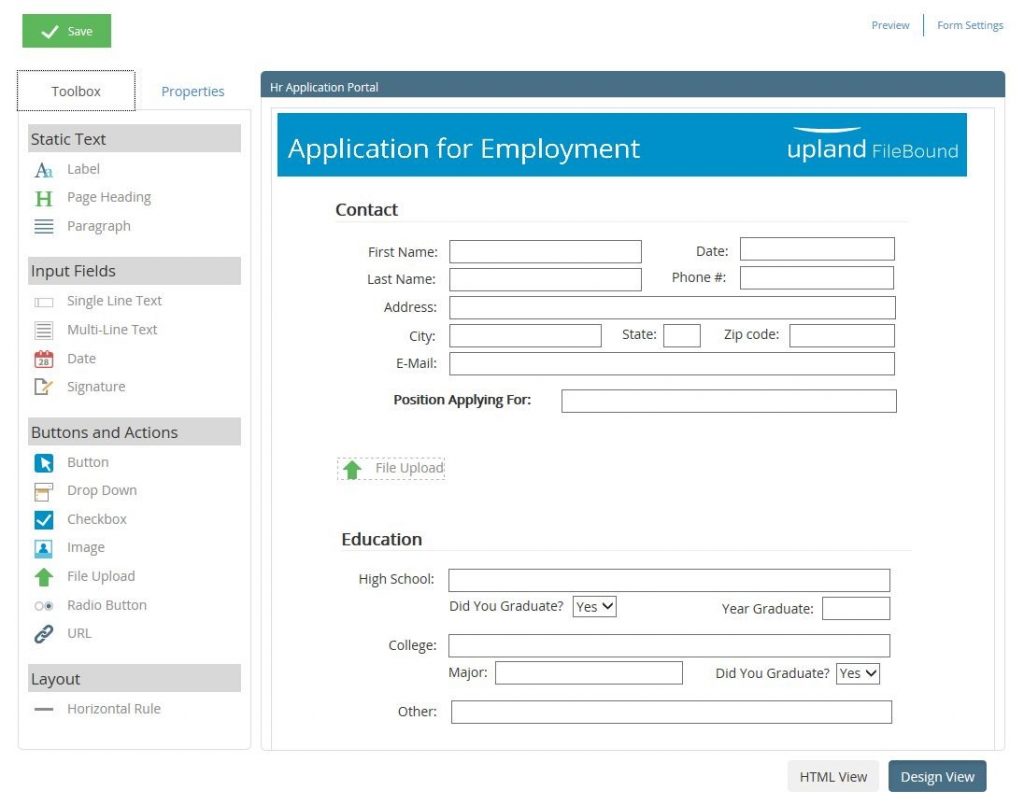
Task: Click the upland FileBound logo
Action: [x=872, y=145]
